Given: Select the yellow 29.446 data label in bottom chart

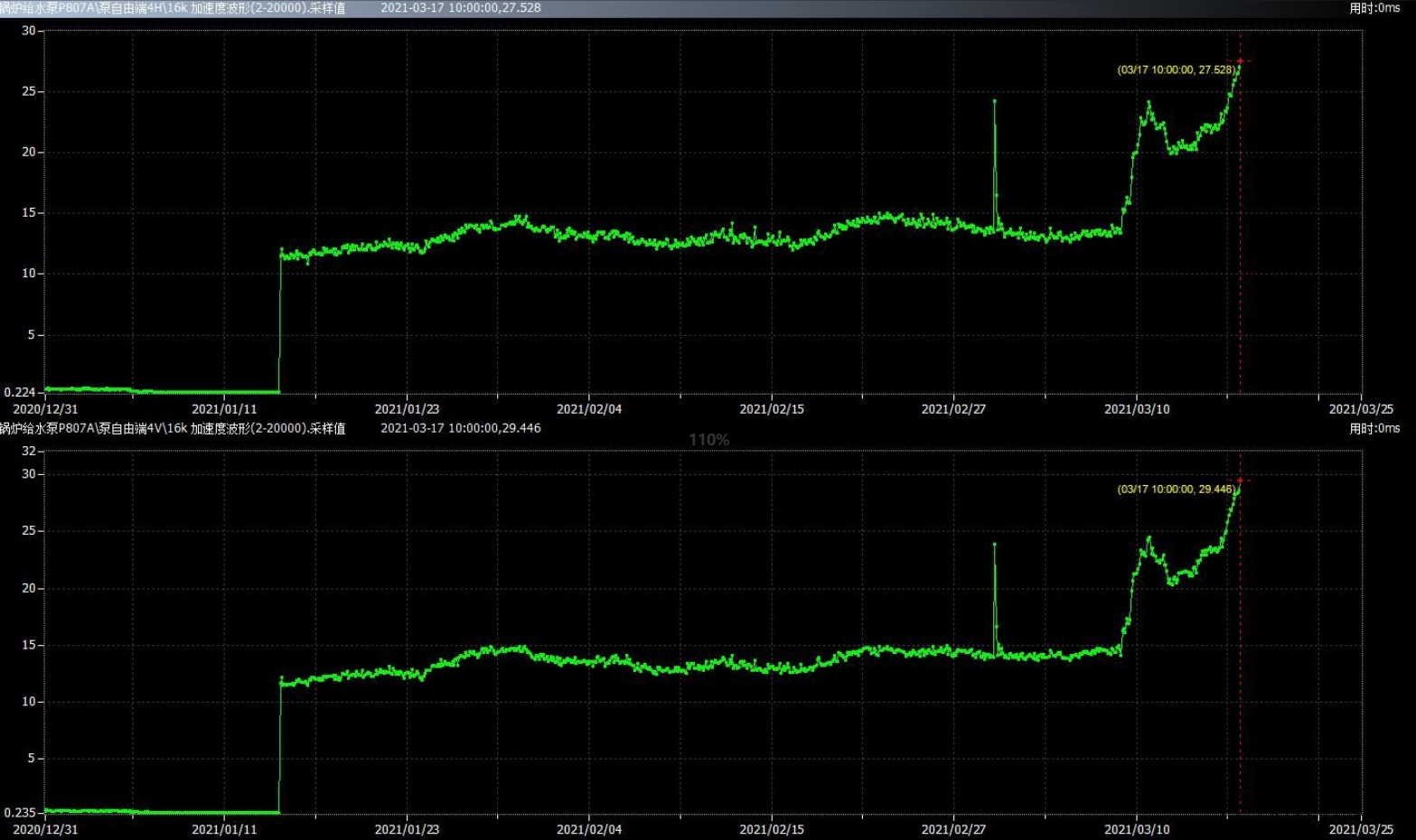Looking at the screenshot, I should coord(1176,490).
